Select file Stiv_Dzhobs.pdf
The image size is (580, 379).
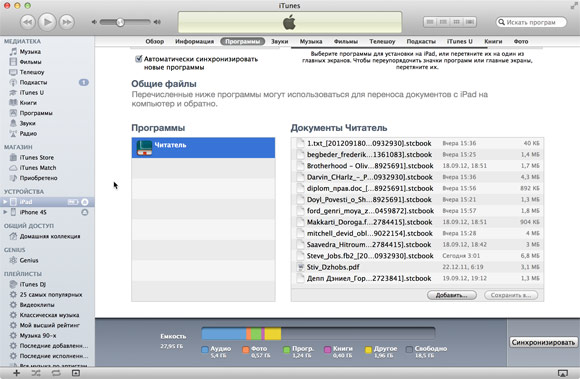tap(417, 267)
